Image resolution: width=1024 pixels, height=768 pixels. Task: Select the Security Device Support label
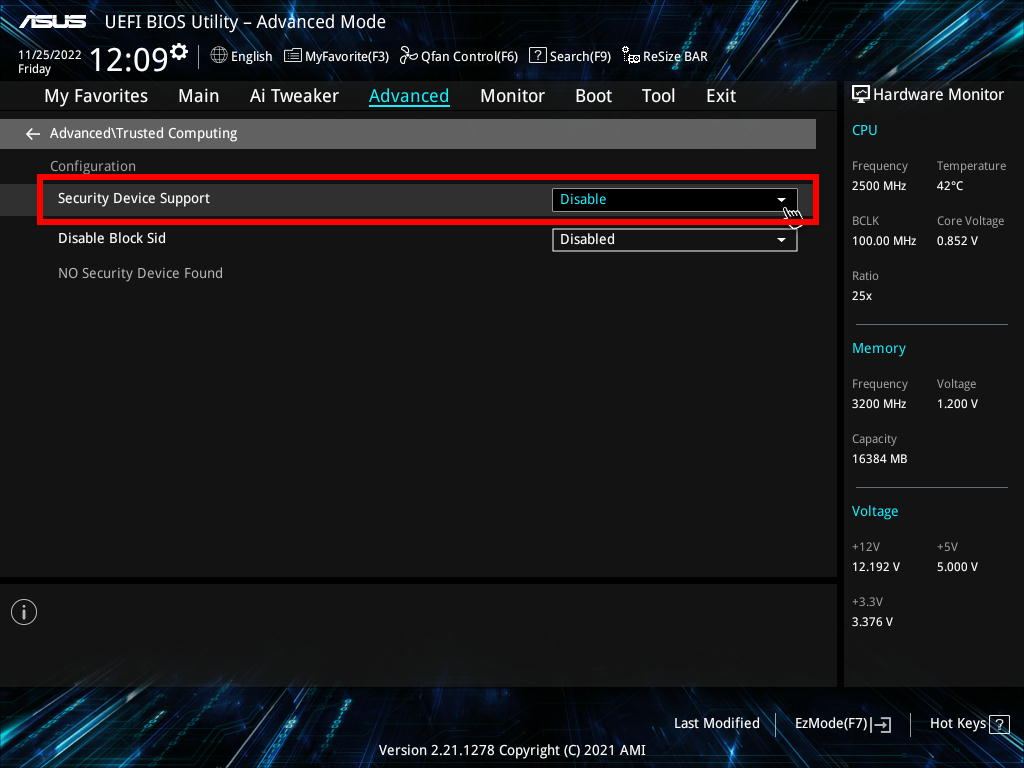pos(134,199)
